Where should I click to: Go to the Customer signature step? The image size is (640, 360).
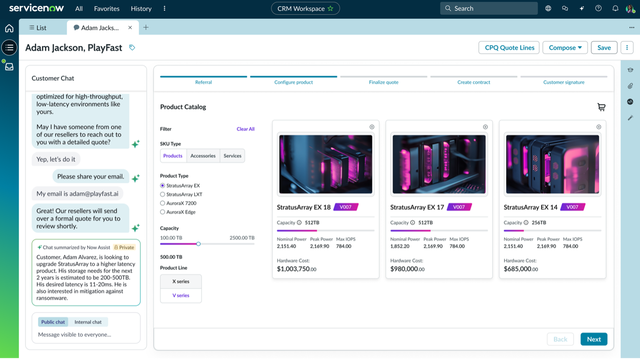pos(564,80)
